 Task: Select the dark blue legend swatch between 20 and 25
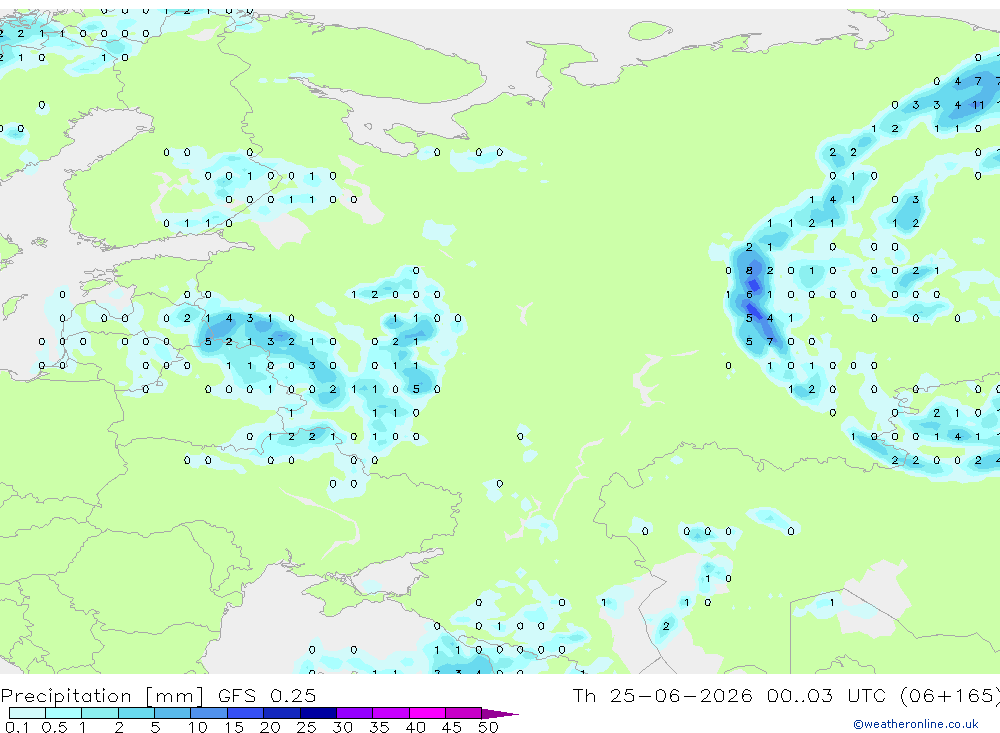click(281, 713)
